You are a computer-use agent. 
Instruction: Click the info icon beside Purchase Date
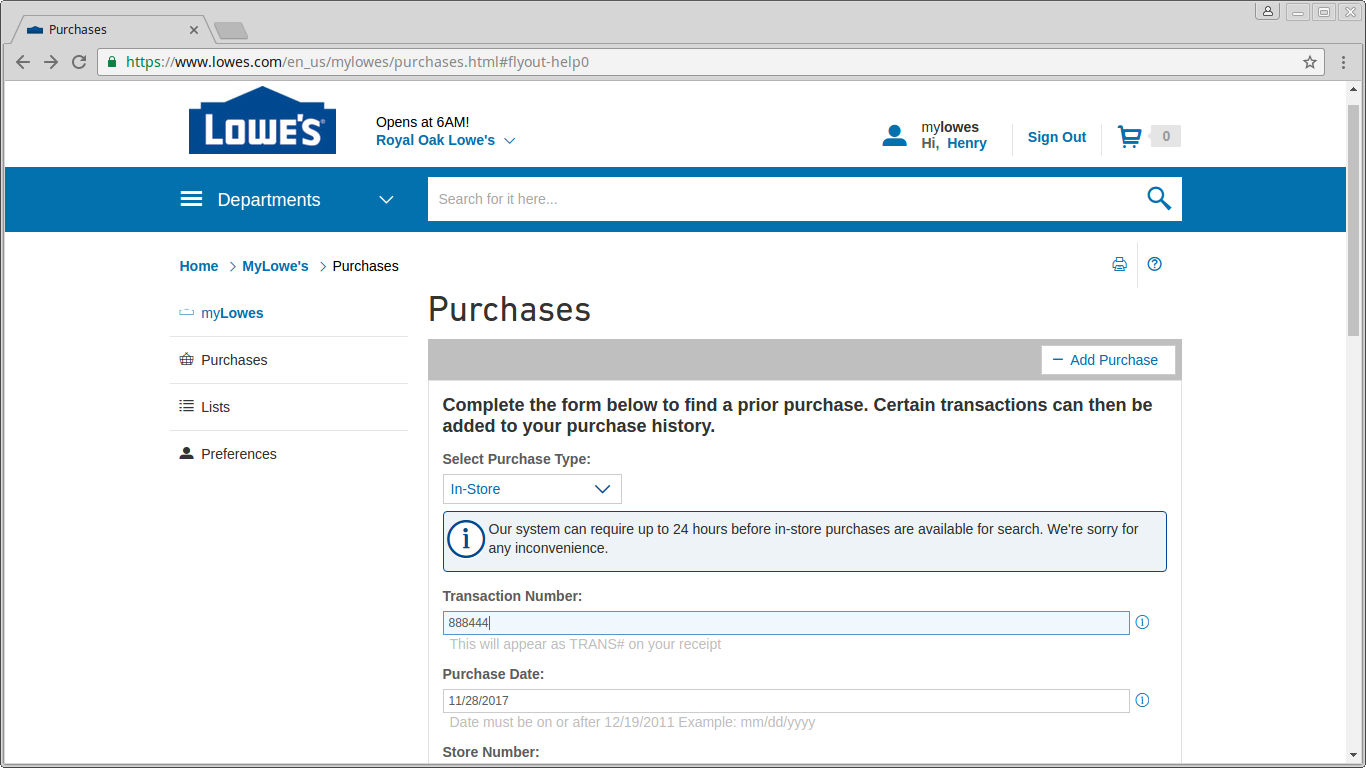point(1142,700)
